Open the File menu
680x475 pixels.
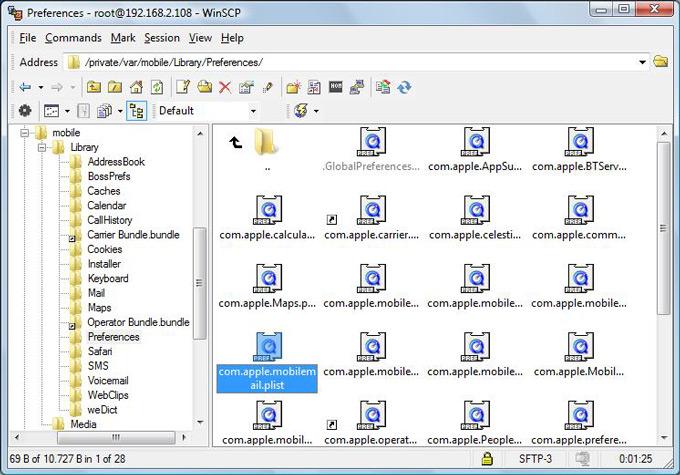(x=28, y=38)
